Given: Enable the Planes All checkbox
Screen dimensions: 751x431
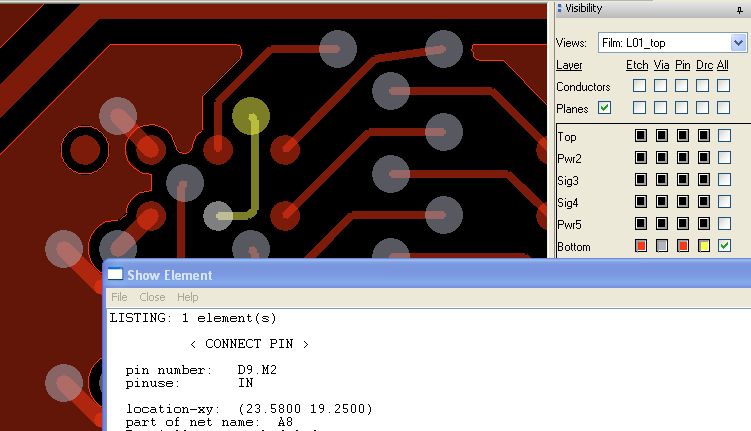Looking at the screenshot, I should [724, 108].
